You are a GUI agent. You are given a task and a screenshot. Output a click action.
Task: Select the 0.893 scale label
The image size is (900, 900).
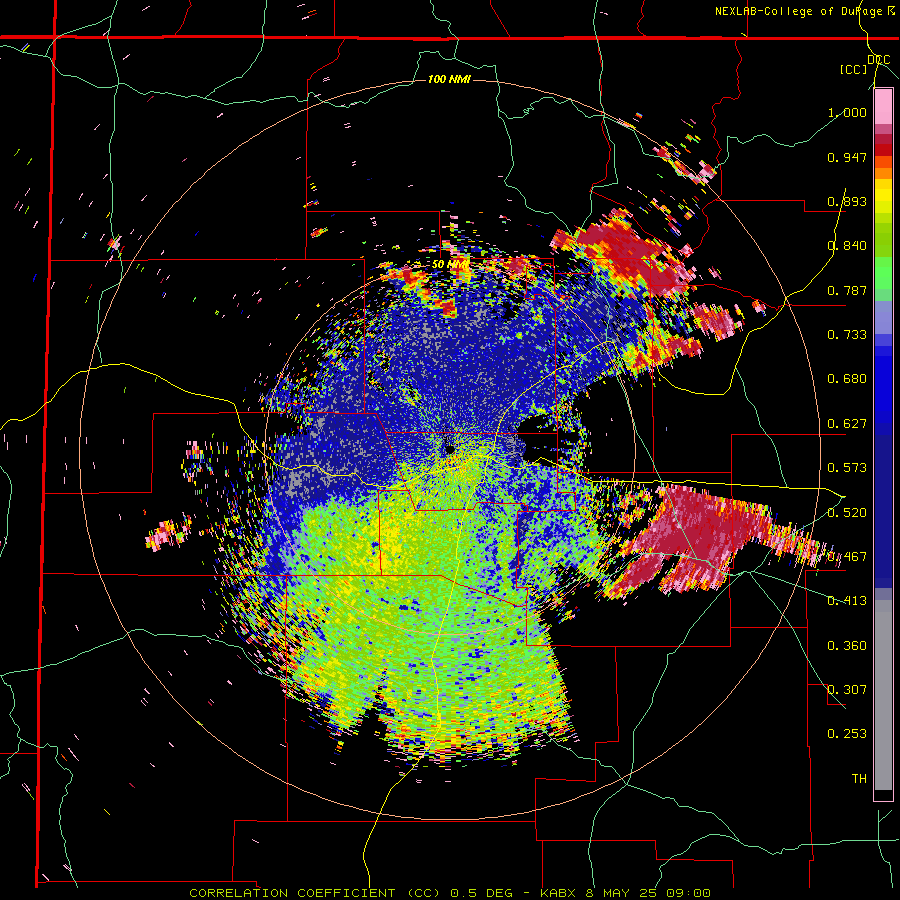[847, 201]
